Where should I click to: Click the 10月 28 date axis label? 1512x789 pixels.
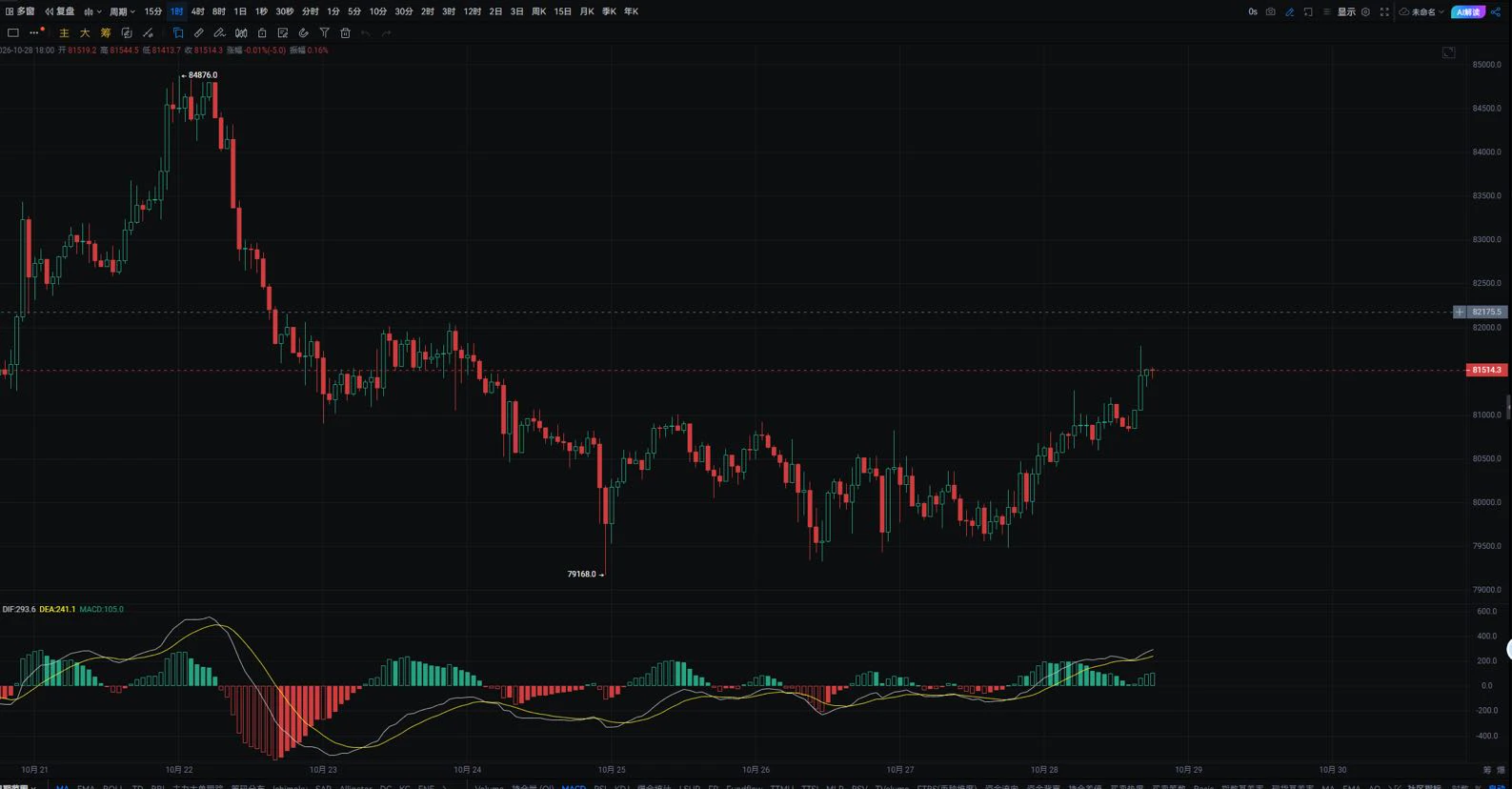(x=1044, y=769)
